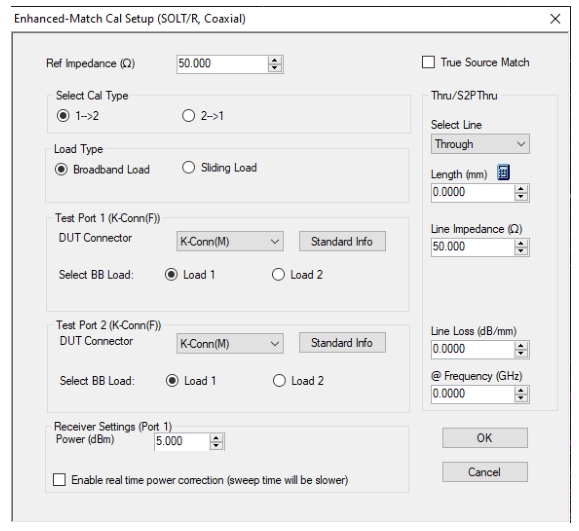Open Standard Info for Test Port 1
Viewport: 579px width, 531px height.
click(x=342, y=241)
